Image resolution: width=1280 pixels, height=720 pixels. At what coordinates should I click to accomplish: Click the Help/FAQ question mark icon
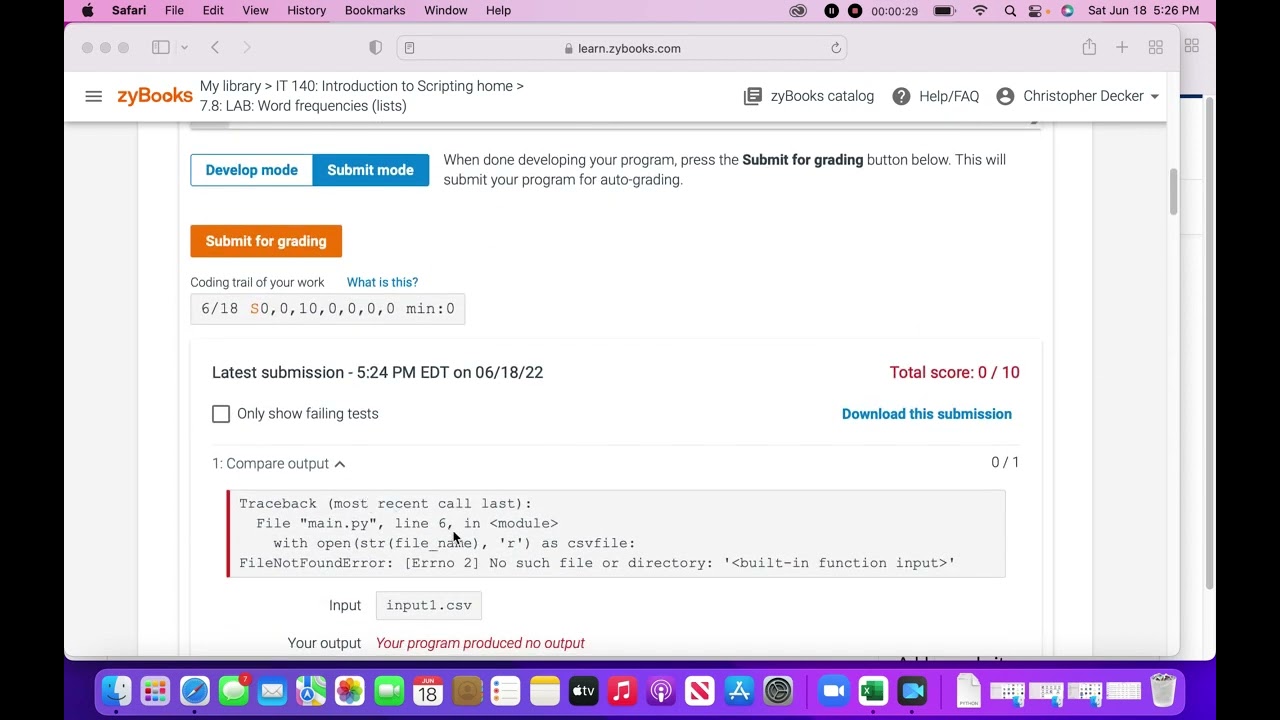[901, 96]
